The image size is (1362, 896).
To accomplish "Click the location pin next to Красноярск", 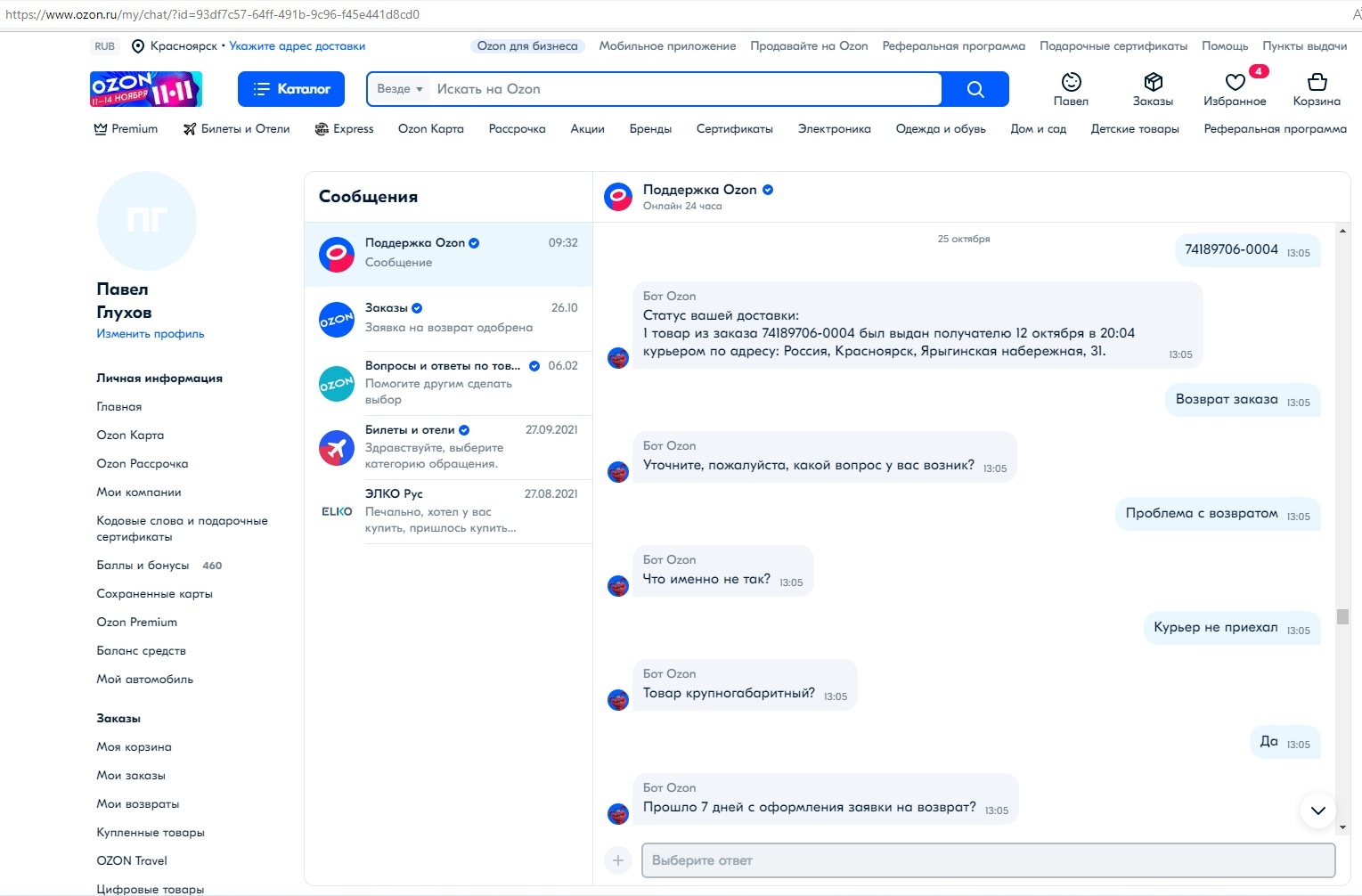I will pyautogui.click(x=138, y=46).
